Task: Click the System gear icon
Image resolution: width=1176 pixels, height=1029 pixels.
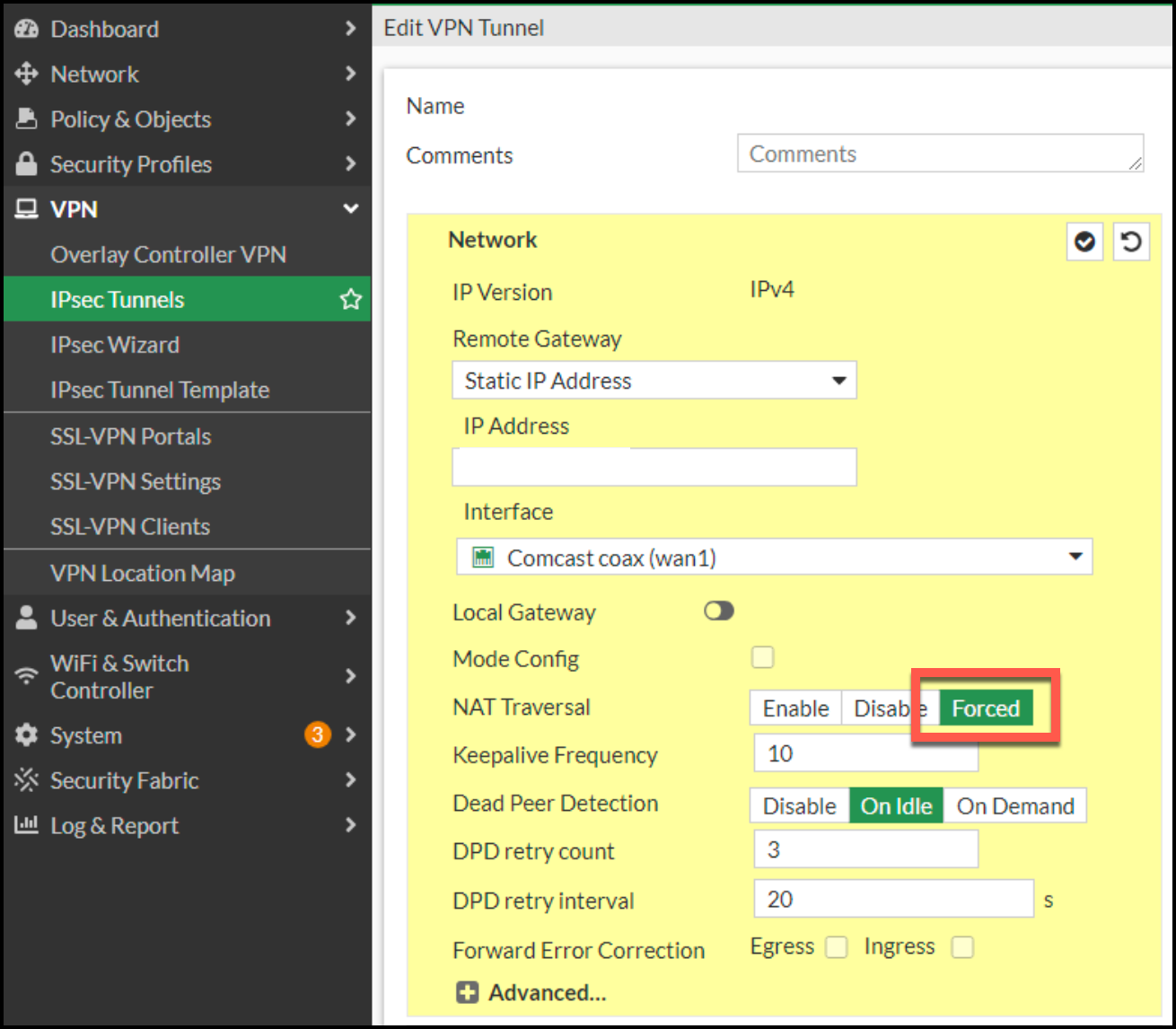Action: pyautogui.click(x=27, y=735)
